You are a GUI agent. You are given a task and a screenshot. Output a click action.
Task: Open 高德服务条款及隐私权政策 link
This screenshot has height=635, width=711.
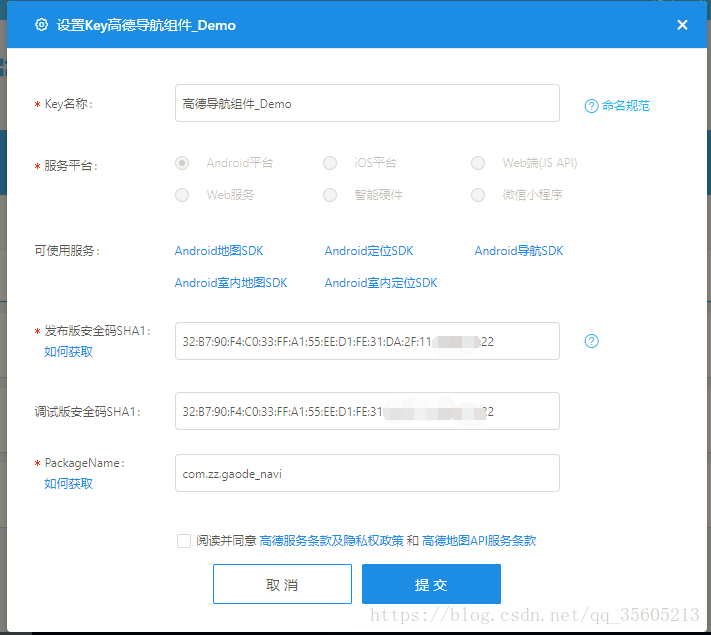(331, 541)
